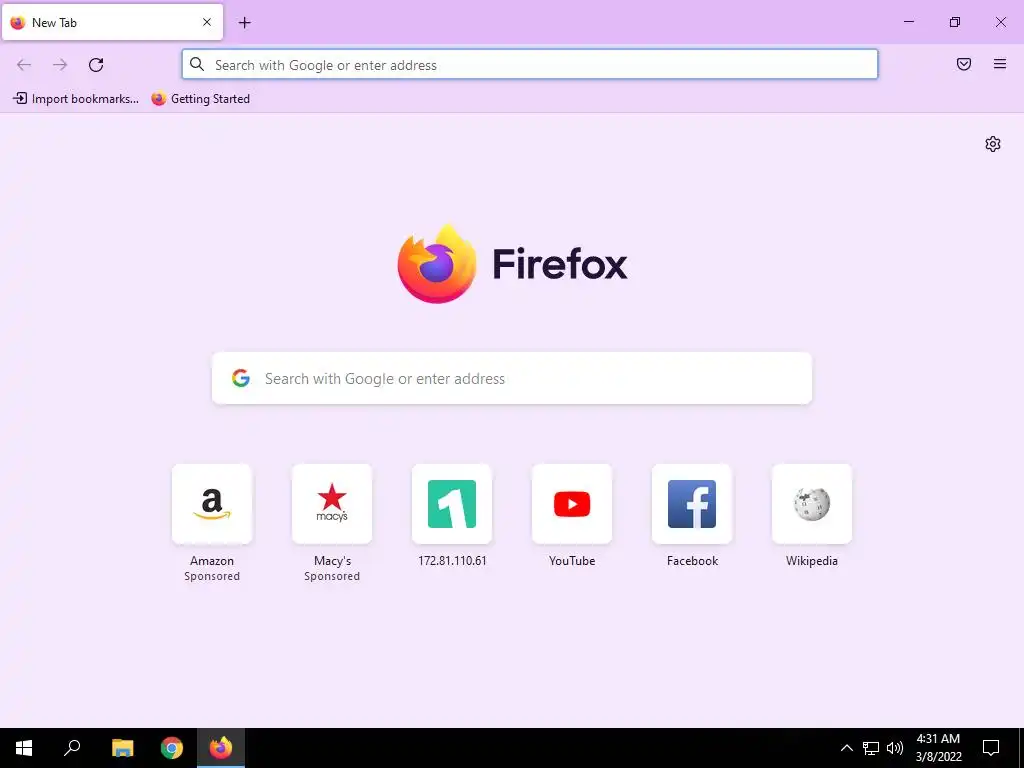The width and height of the screenshot is (1024, 768).
Task: Open the Macy's sponsored shortcut tile
Action: click(332, 504)
